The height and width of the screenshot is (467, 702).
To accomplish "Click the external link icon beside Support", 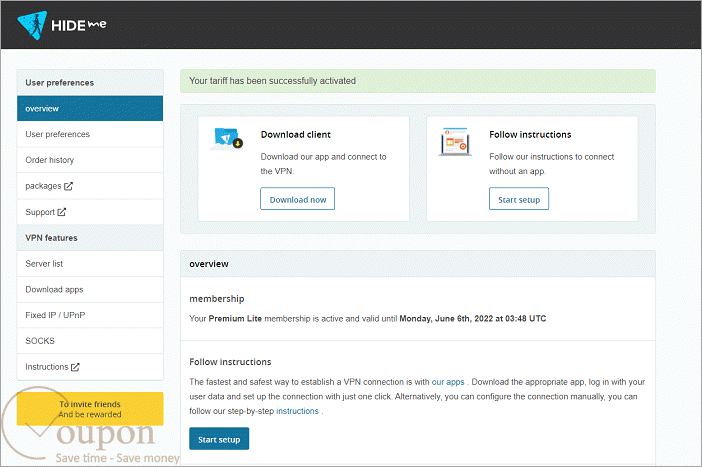I will [x=62, y=212].
